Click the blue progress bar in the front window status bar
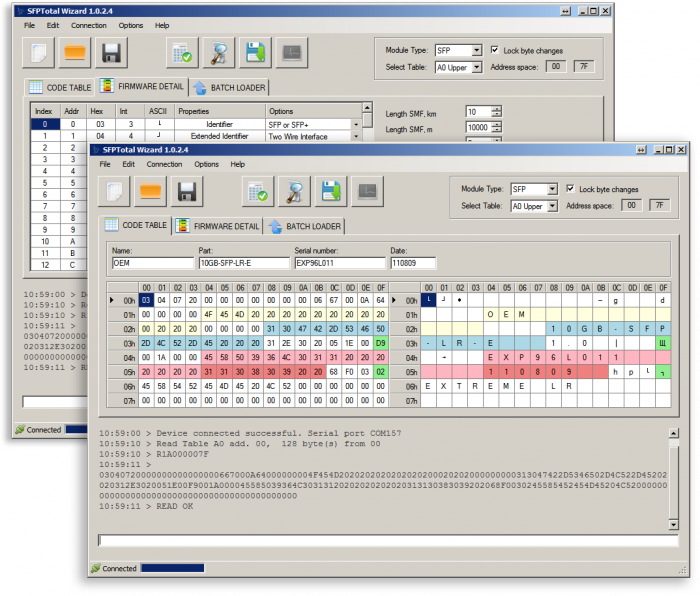The height and width of the screenshot is (596, 700). point(173,568)
